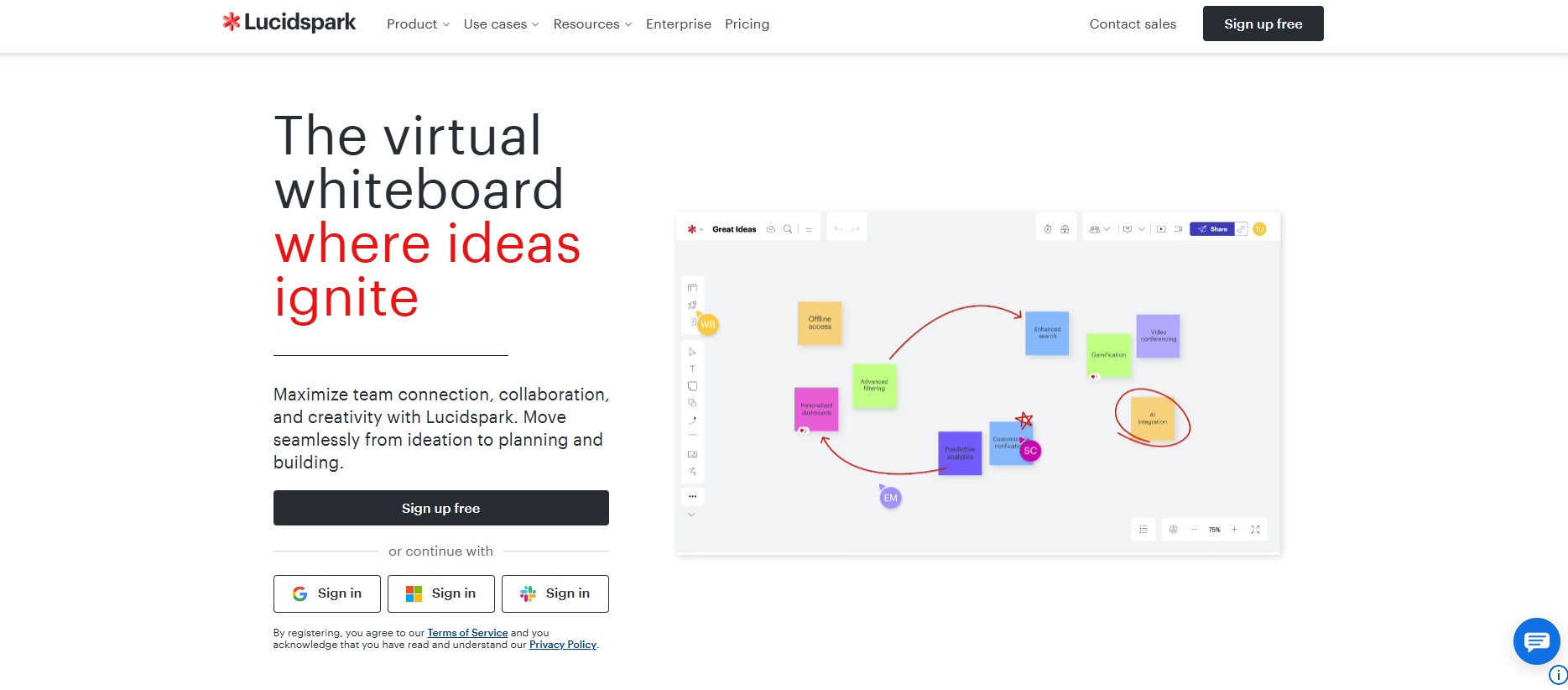
Task: Expand the Product dropdown menu
Action: pyautogui.click(x=418, y=24)
